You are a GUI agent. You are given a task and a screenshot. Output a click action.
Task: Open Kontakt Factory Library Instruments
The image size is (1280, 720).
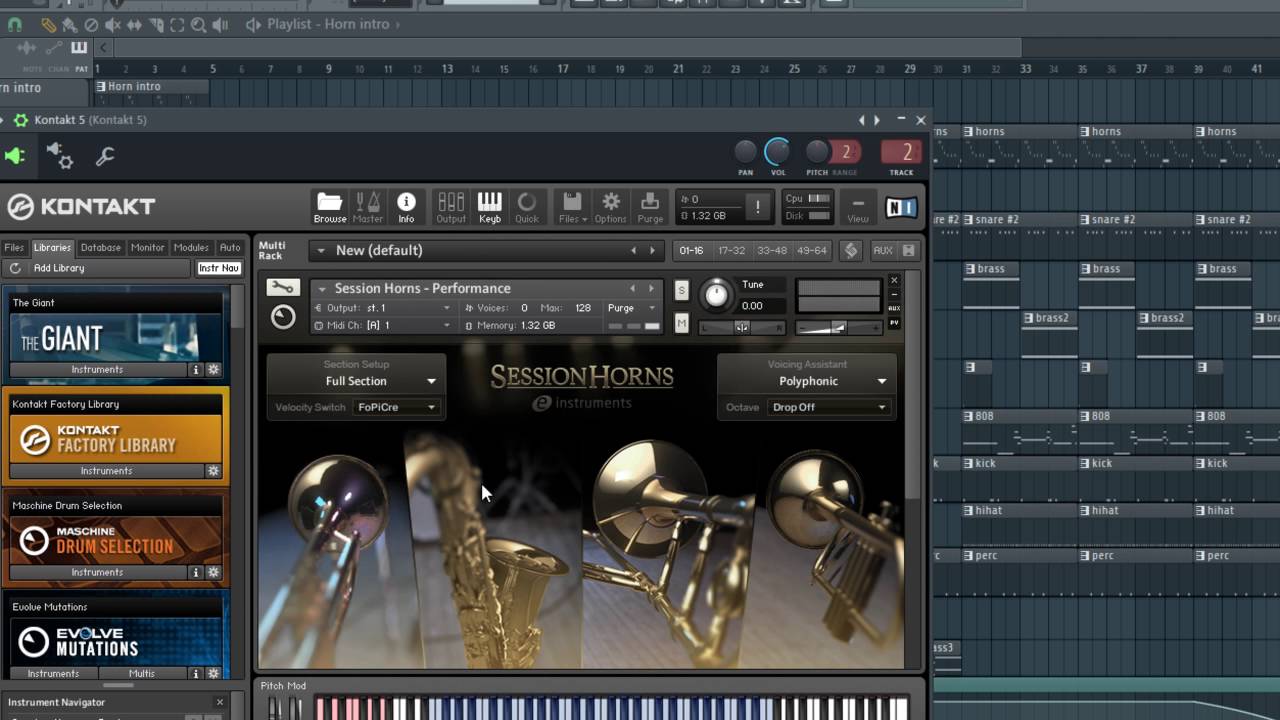tap(106, 470)
